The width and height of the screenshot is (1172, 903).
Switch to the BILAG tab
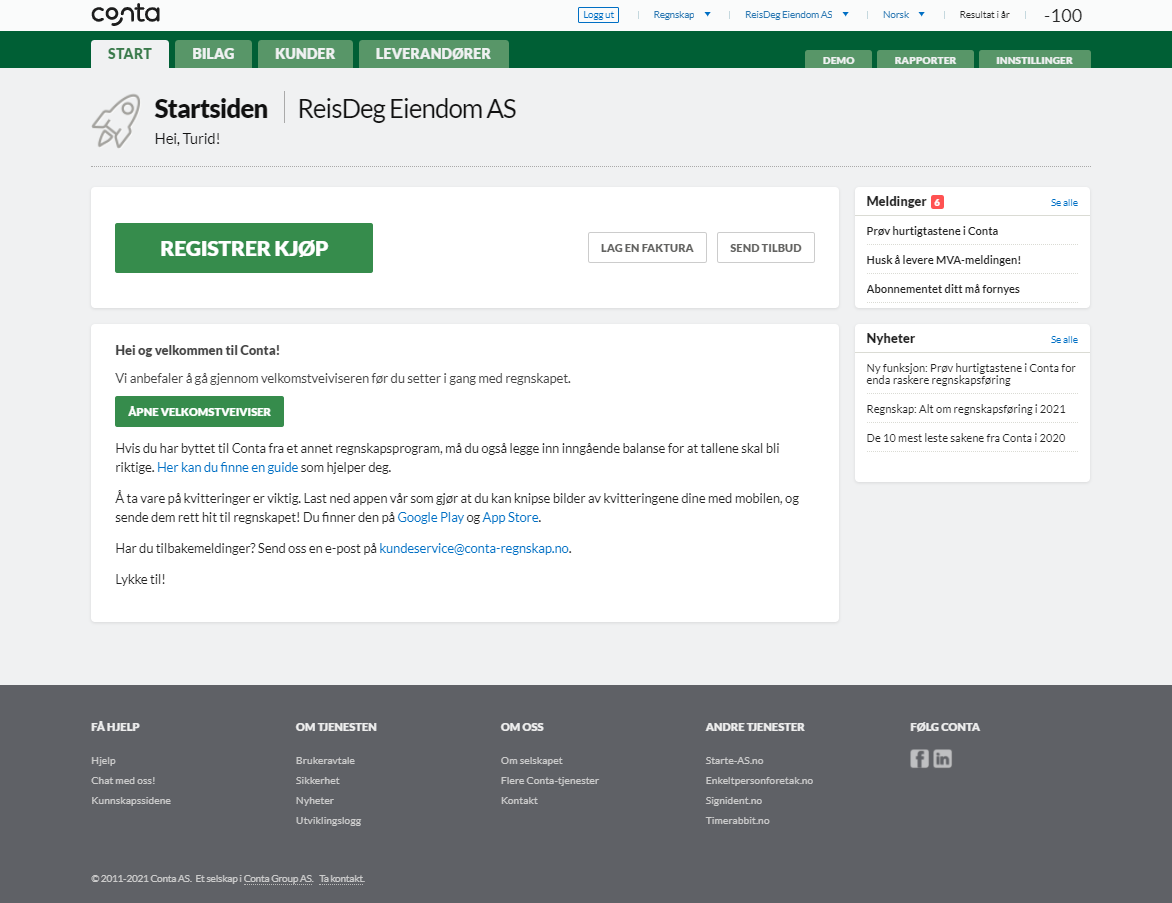[x=213, y=54]
